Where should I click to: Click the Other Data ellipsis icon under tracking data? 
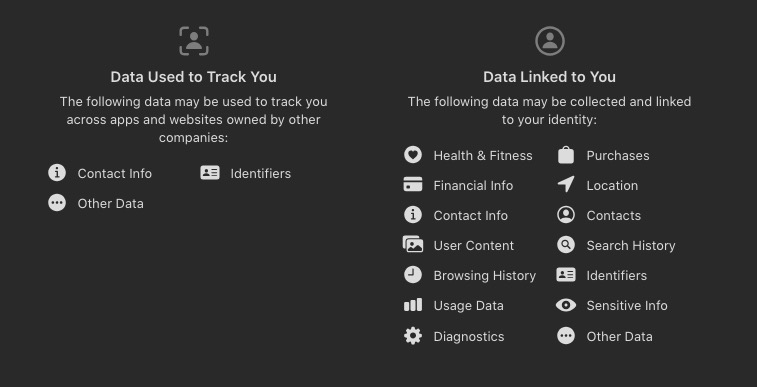[57, 203]
